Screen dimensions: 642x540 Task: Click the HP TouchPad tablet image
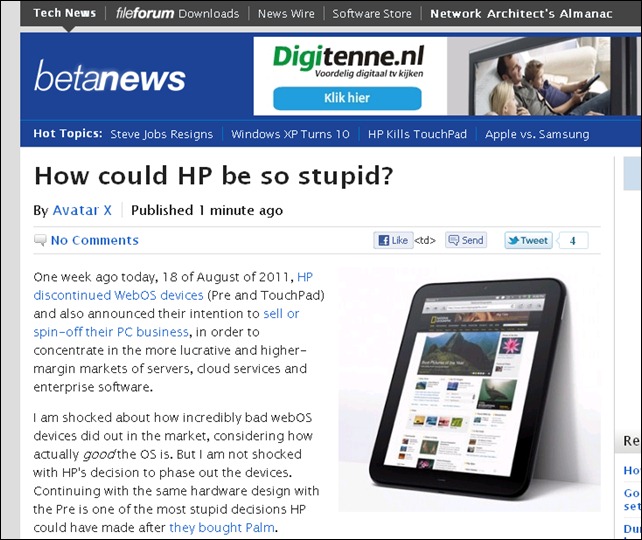pyautogui.click(x=470, y=390)
